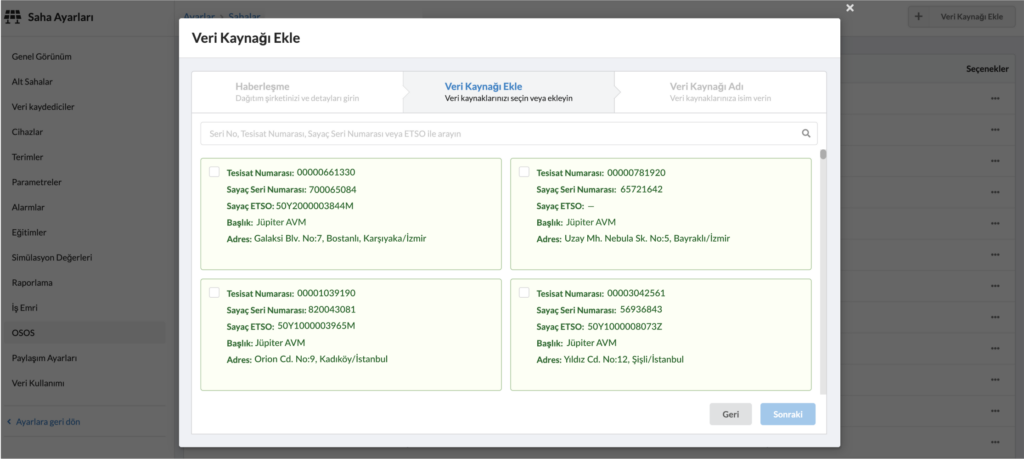Click the Sonraki button

(787, 414)
